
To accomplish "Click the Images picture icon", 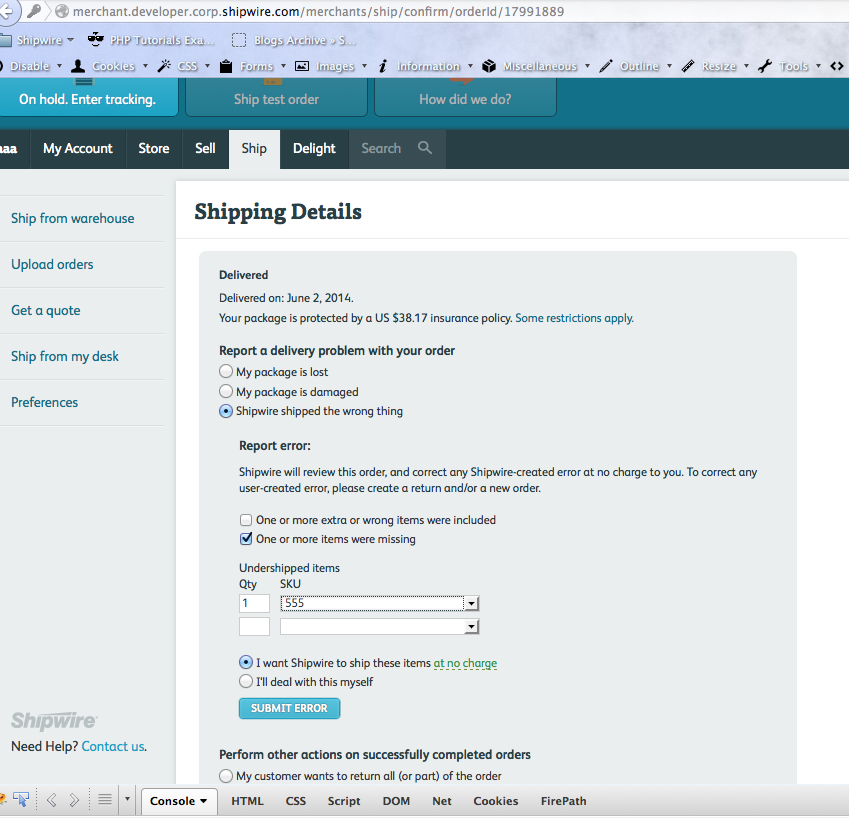I will 302,66.
